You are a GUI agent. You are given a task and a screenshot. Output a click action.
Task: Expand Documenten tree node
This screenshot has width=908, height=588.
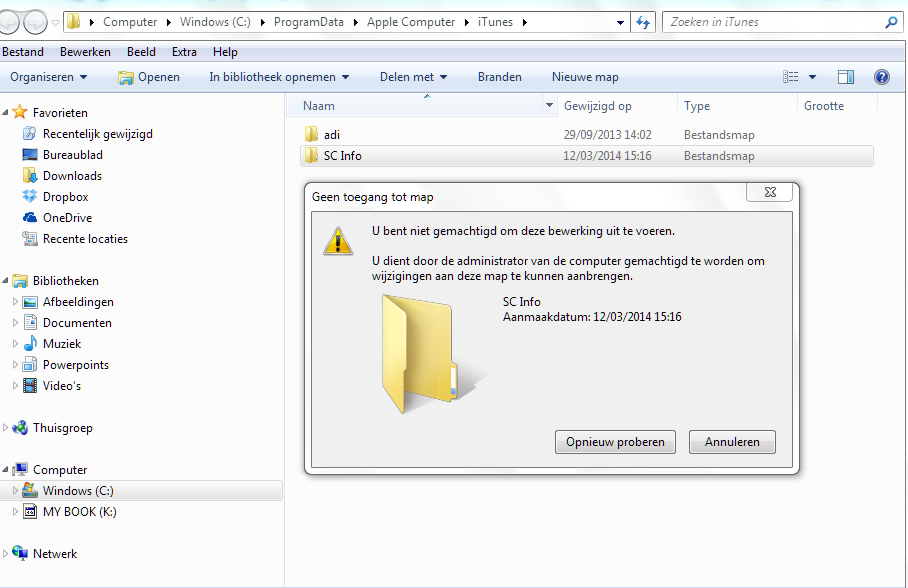[15, 322]
